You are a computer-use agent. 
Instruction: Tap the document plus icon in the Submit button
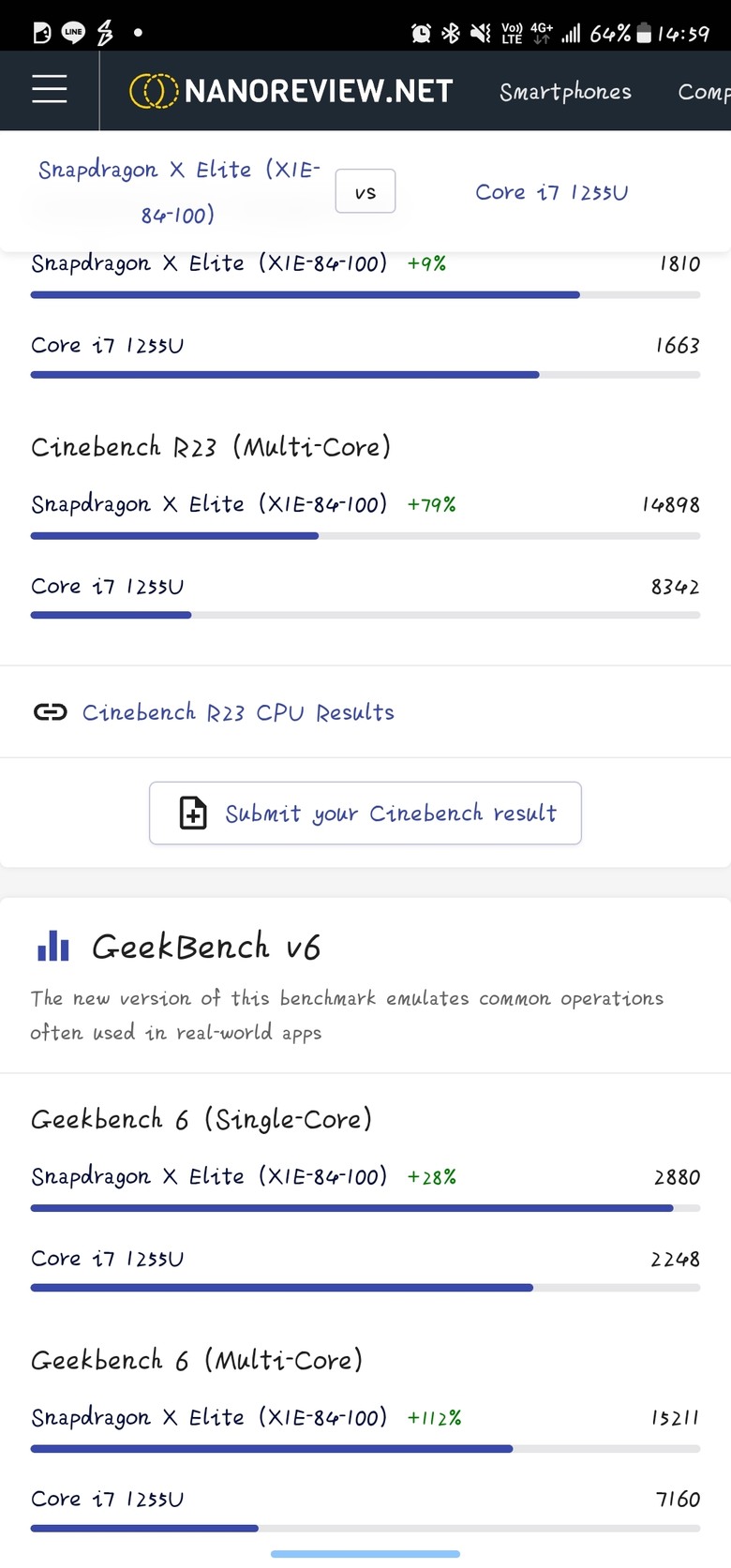[193, 813]
